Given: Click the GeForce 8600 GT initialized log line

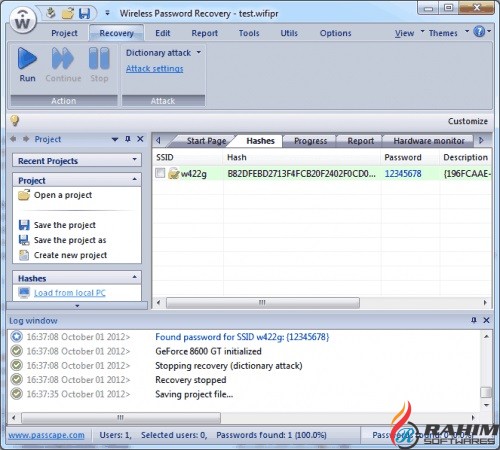Looking at the screenshot, I should tap(208, 351).
